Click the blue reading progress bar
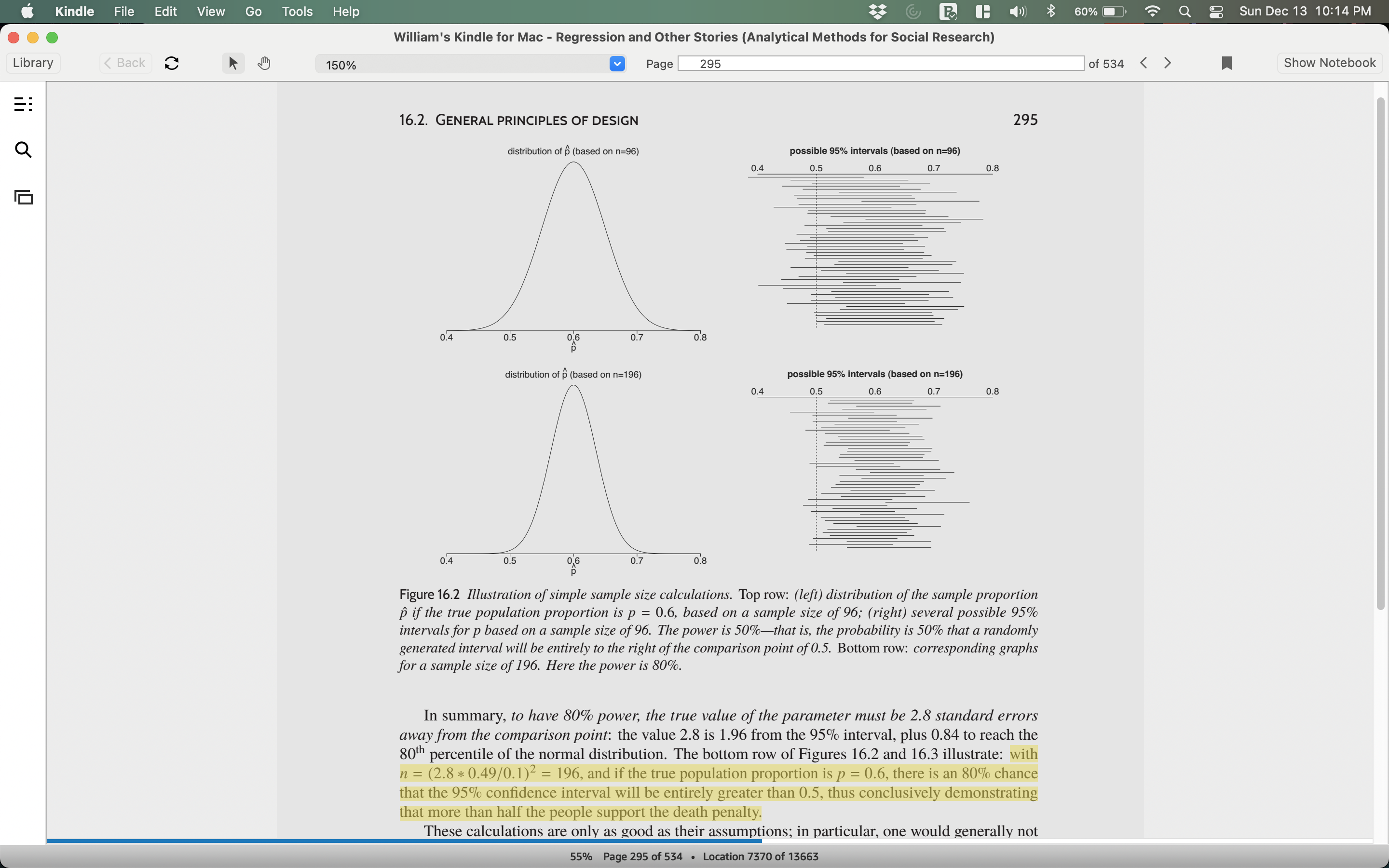Screen dimensions: 1389x868 402,841
